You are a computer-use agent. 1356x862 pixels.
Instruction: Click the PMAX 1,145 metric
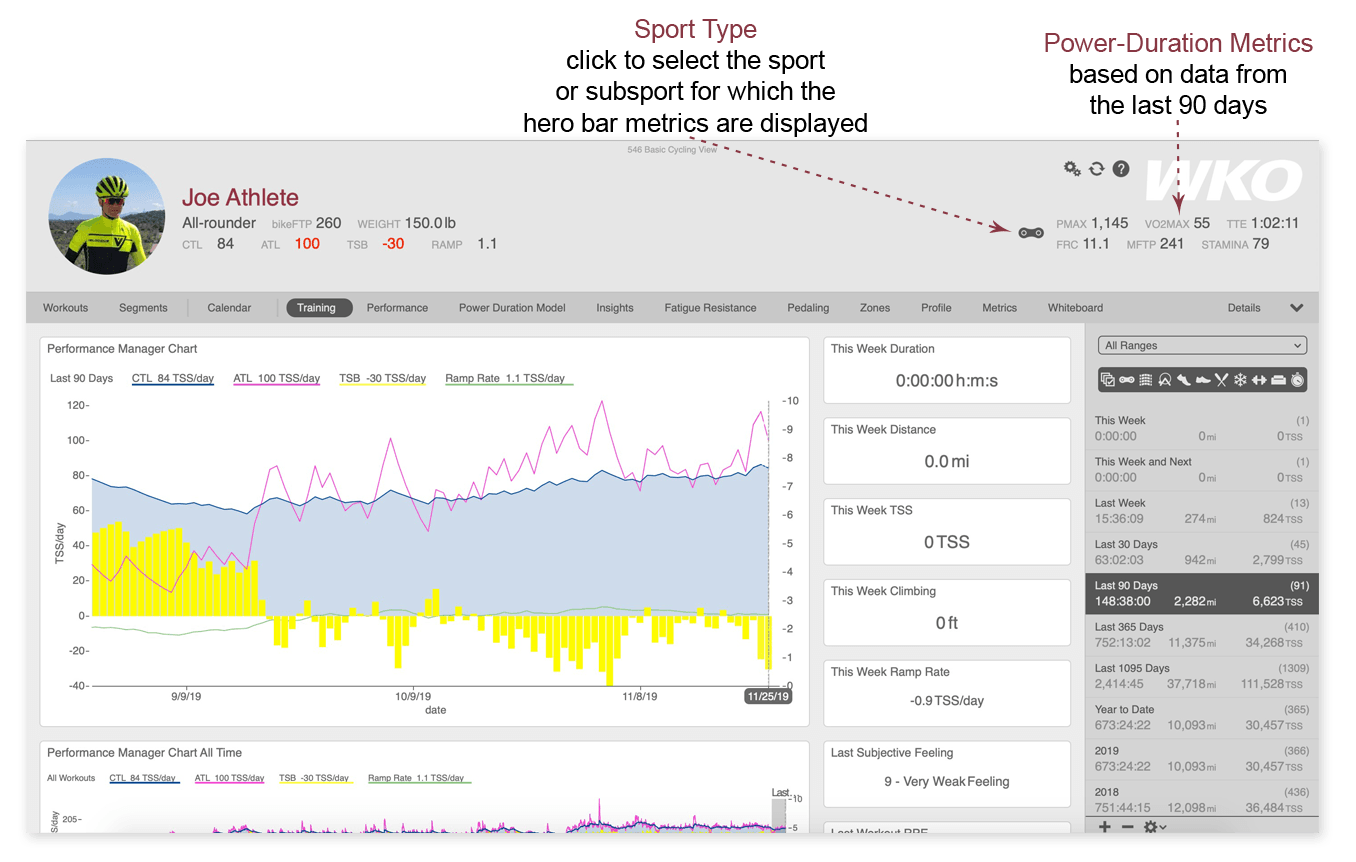tap(1092, 223)
